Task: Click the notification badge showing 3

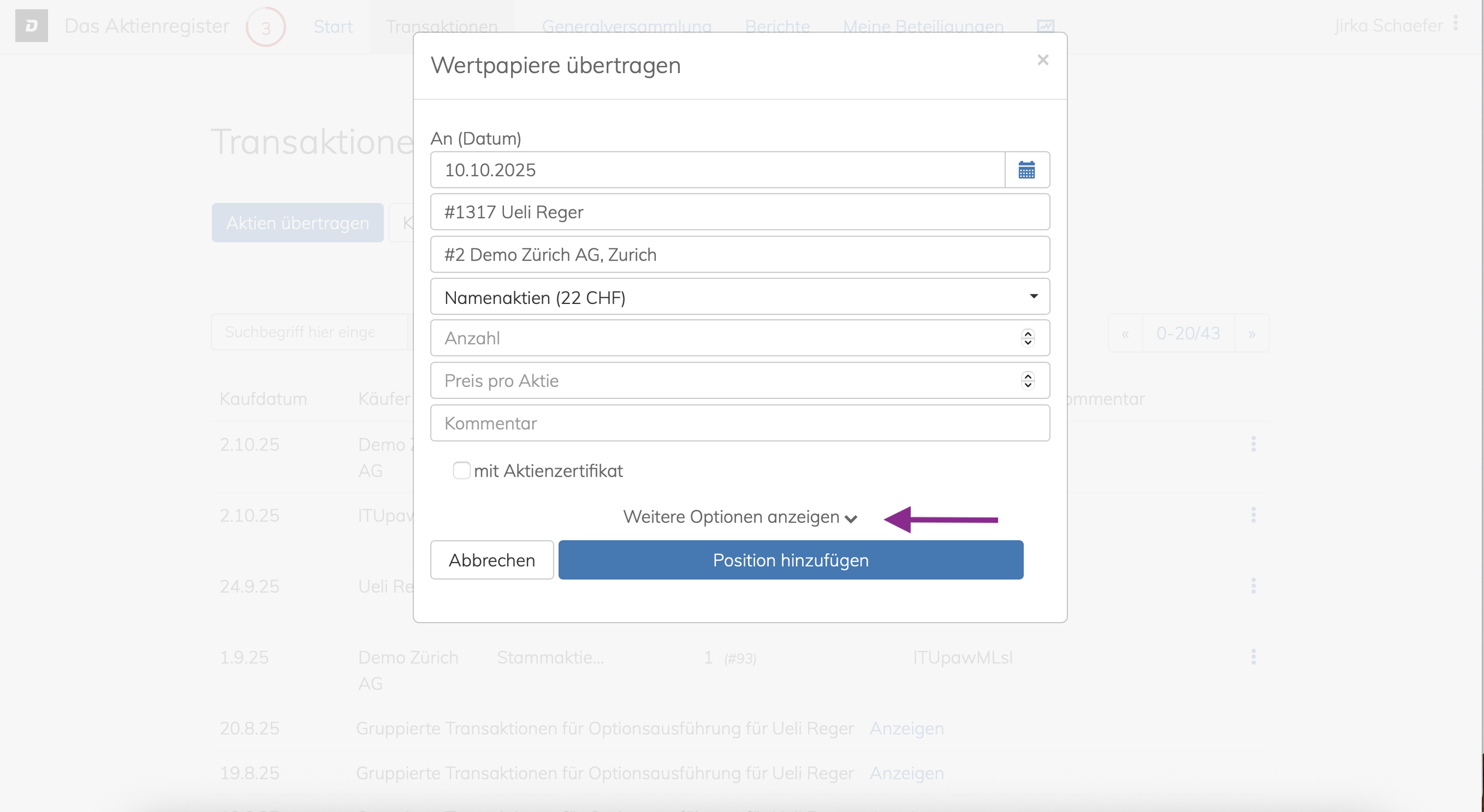Action: tap(265, 27)
